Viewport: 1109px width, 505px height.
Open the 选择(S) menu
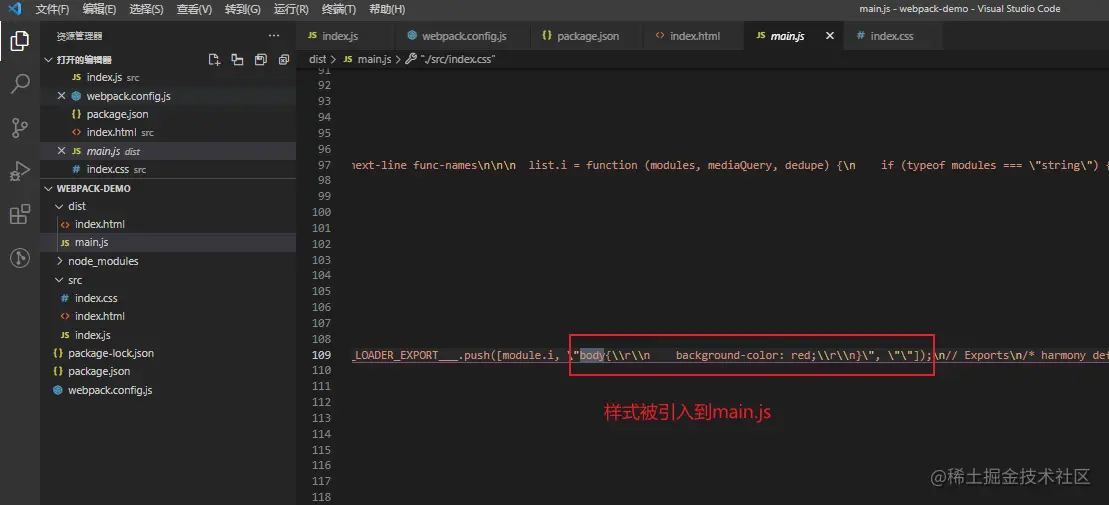tap(146, 9)
